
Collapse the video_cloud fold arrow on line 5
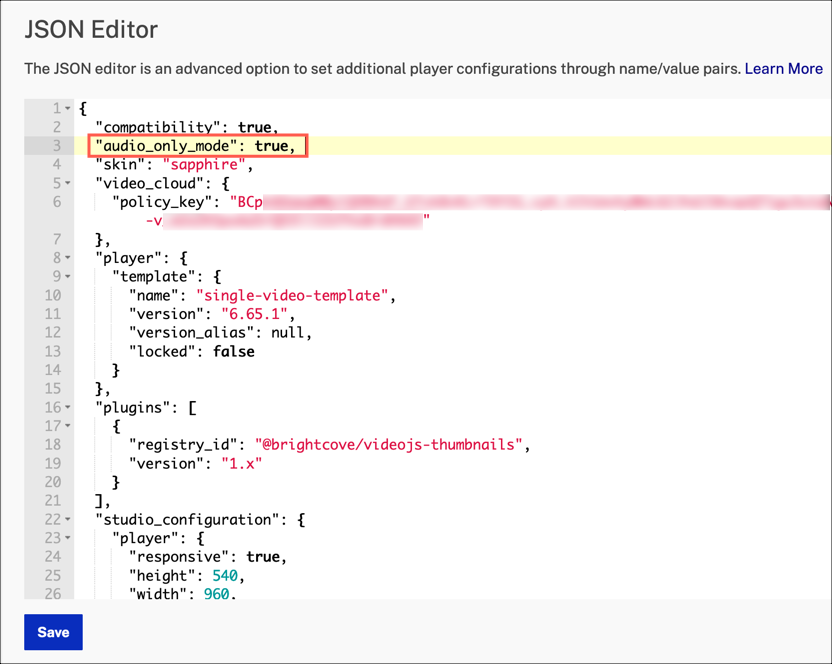68,183
